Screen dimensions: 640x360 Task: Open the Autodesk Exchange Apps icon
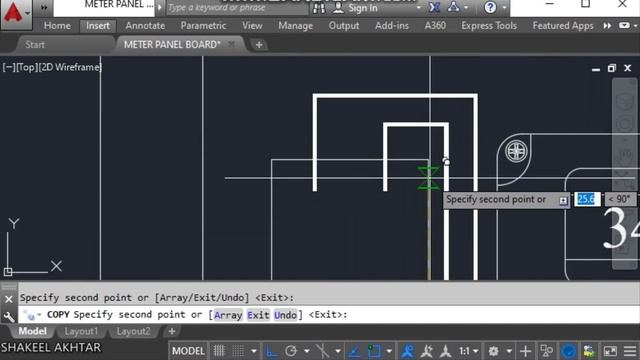click(x=434, y=7)
